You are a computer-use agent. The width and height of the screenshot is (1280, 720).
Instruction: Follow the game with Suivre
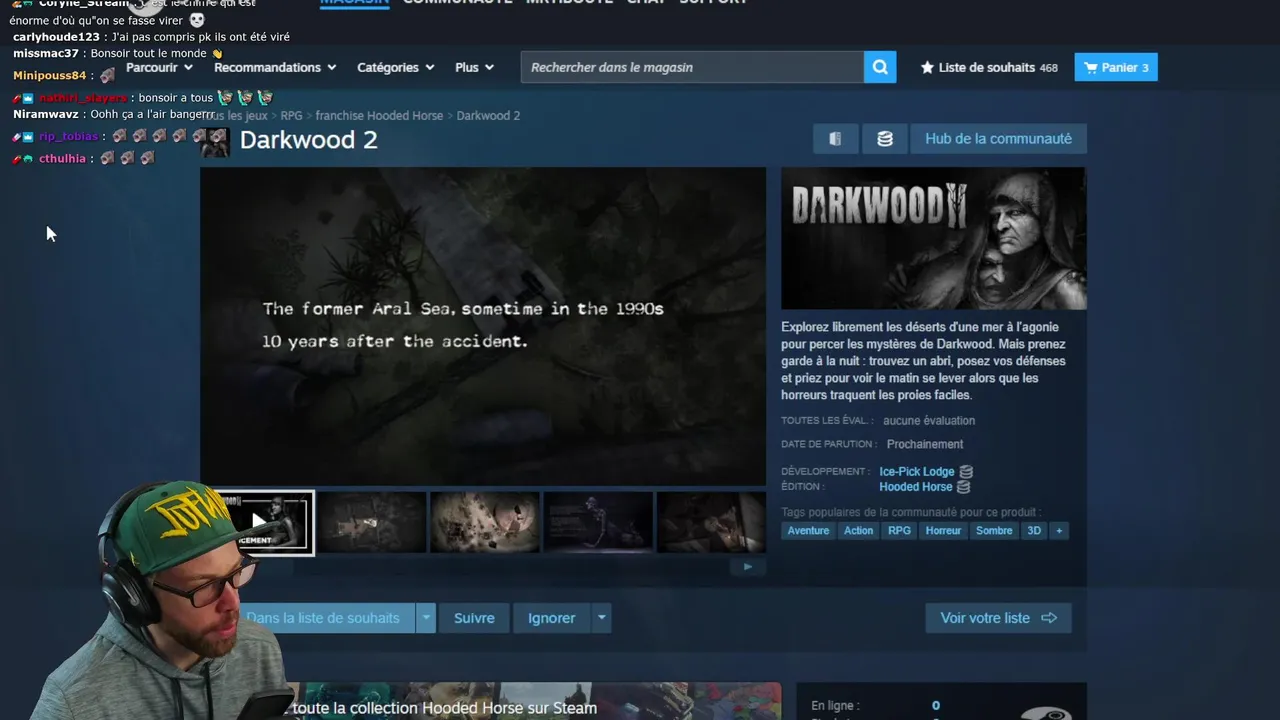point(474,618)
